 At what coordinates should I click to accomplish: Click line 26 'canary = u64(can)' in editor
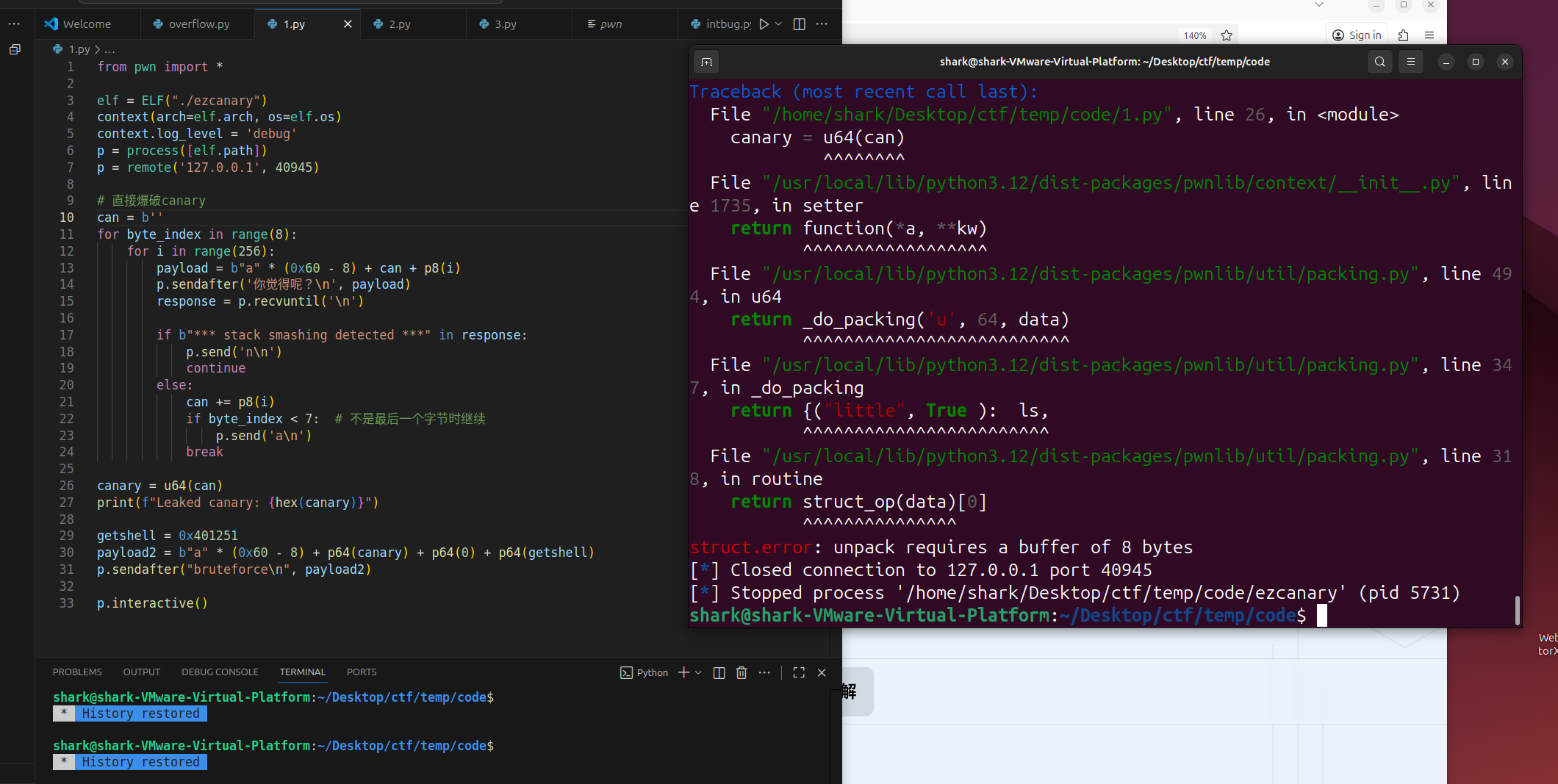pyautogui.click(x=159, y=485)
